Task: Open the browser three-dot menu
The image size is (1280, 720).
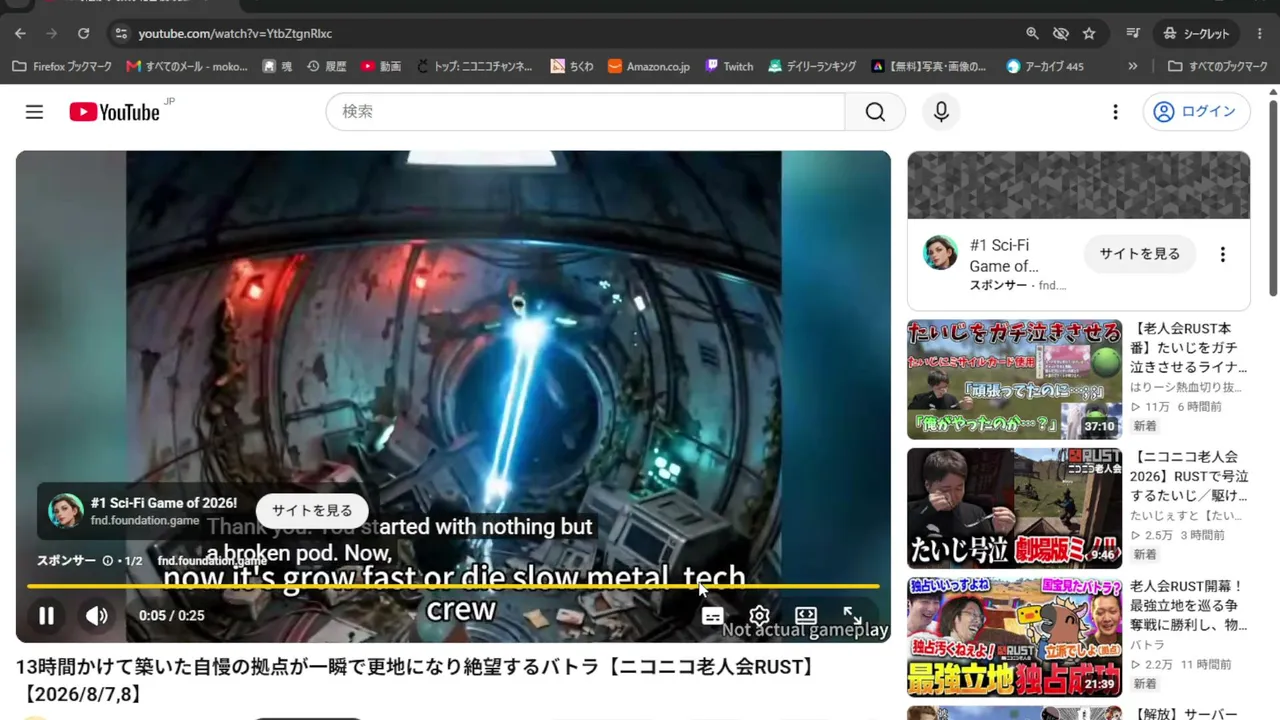Action: pos(1259,33)
